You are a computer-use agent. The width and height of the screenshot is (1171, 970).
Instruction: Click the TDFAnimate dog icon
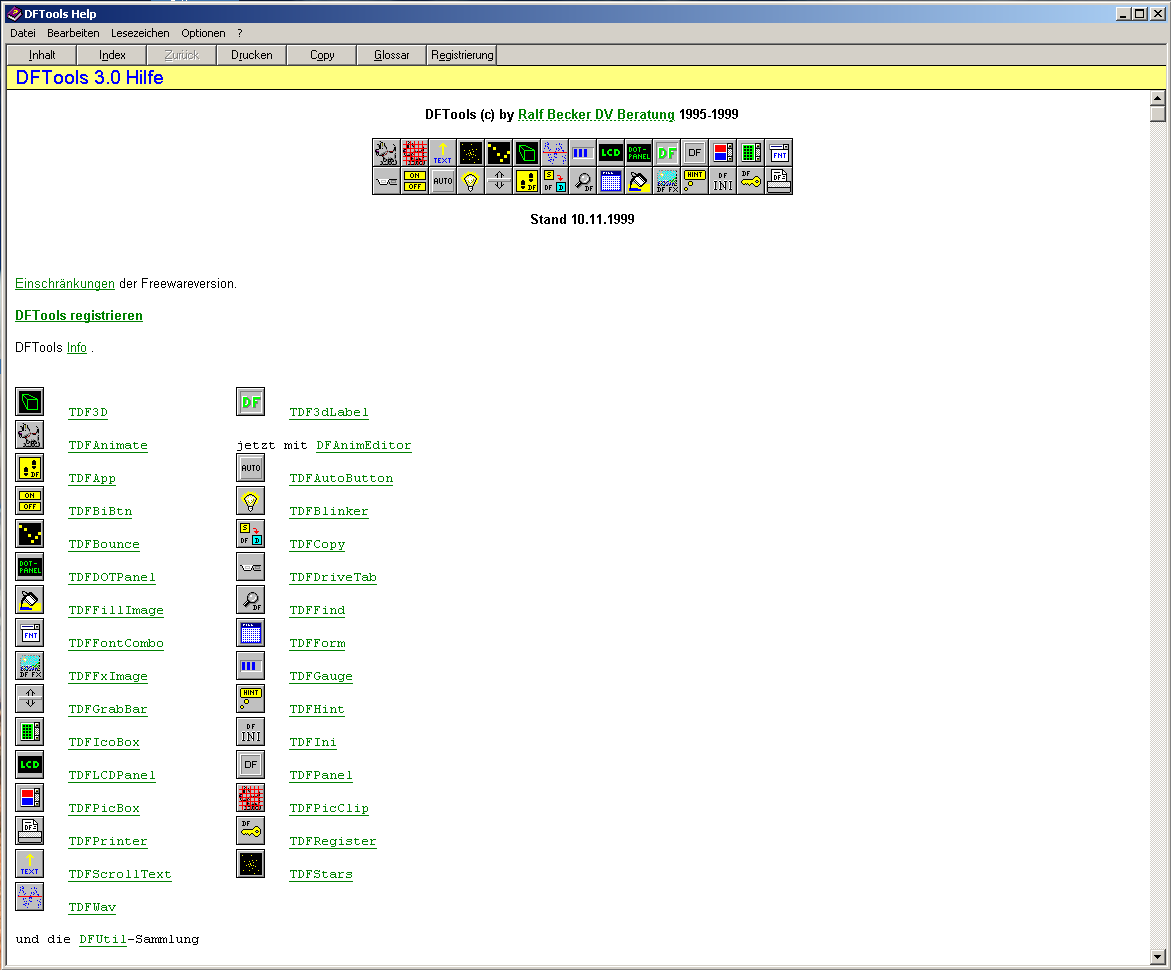point(29,435)
